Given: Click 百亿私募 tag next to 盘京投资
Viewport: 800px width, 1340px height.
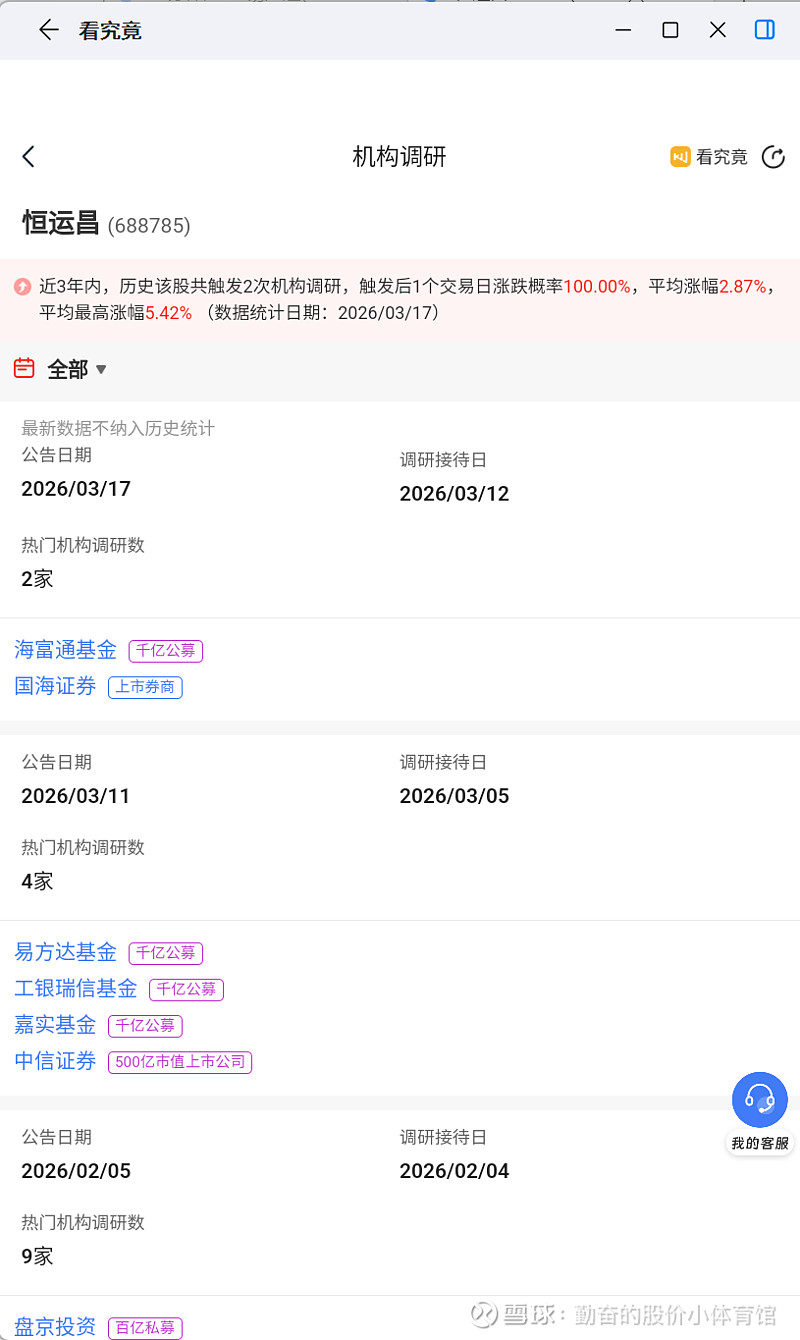Looking at the screenshot, I should click(145, 1328).
